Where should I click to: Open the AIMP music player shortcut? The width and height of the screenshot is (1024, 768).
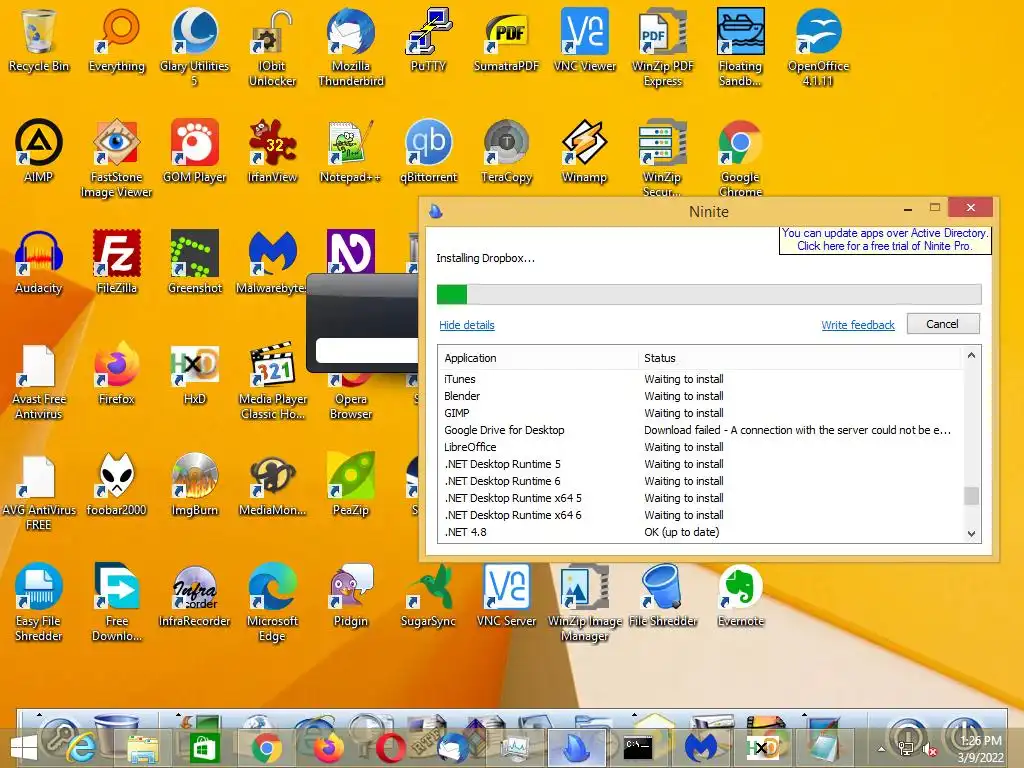point(39,150)
